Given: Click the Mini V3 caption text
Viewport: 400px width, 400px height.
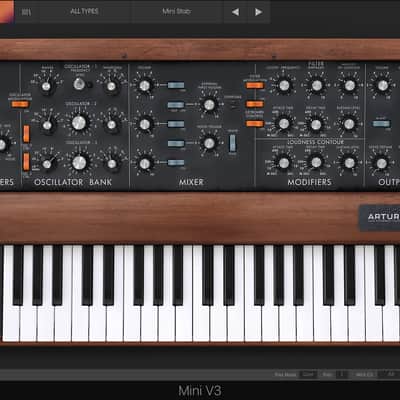Looking at the screenshot, I should click(x=200, y=390).
